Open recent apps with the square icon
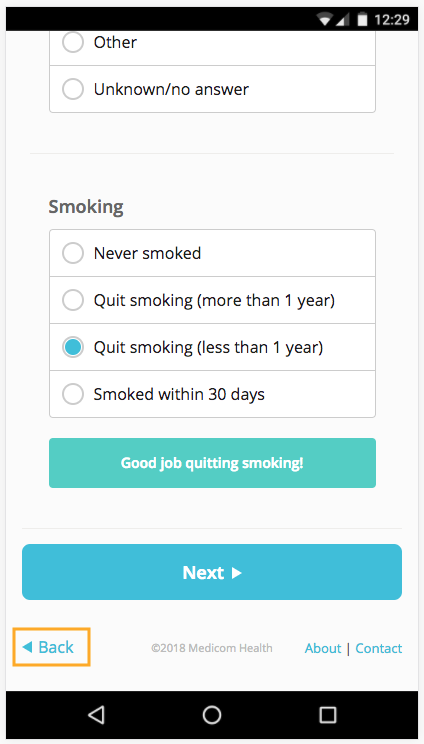This screenshot has height=744, width=424. [327, 715]
